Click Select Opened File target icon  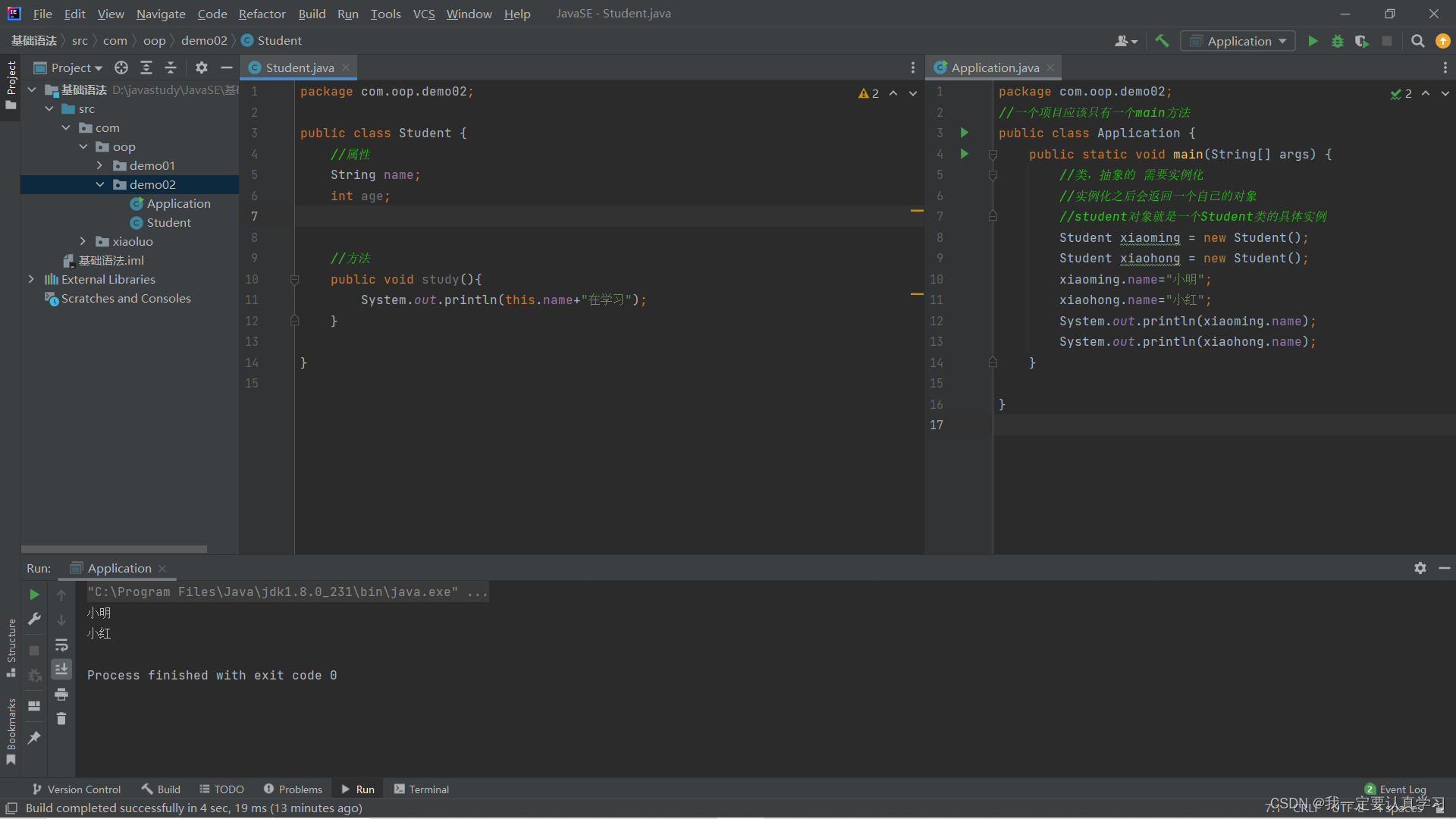pyautogui.click(x=121, y=67)
